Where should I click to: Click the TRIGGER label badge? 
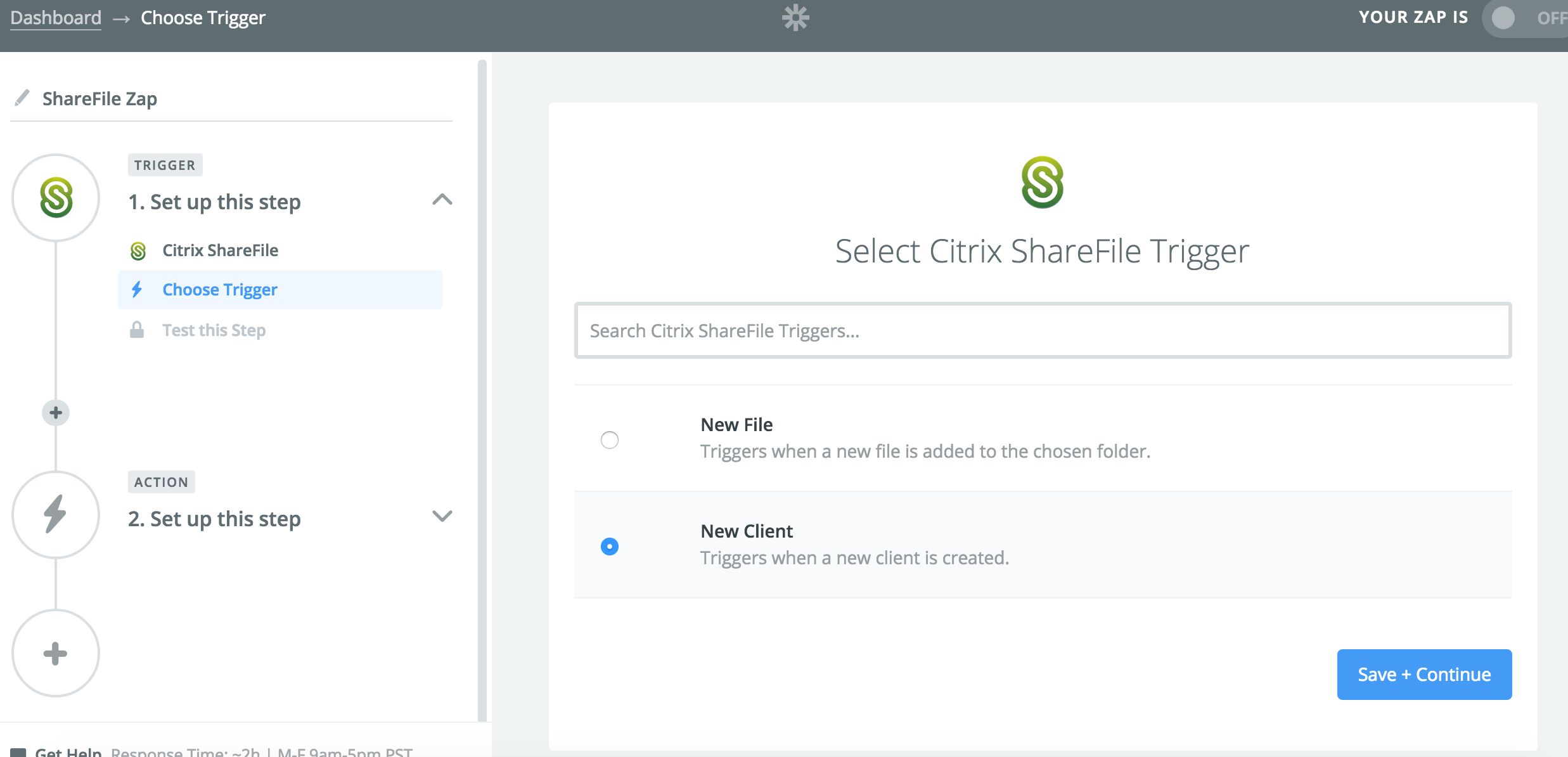(165, 165)
